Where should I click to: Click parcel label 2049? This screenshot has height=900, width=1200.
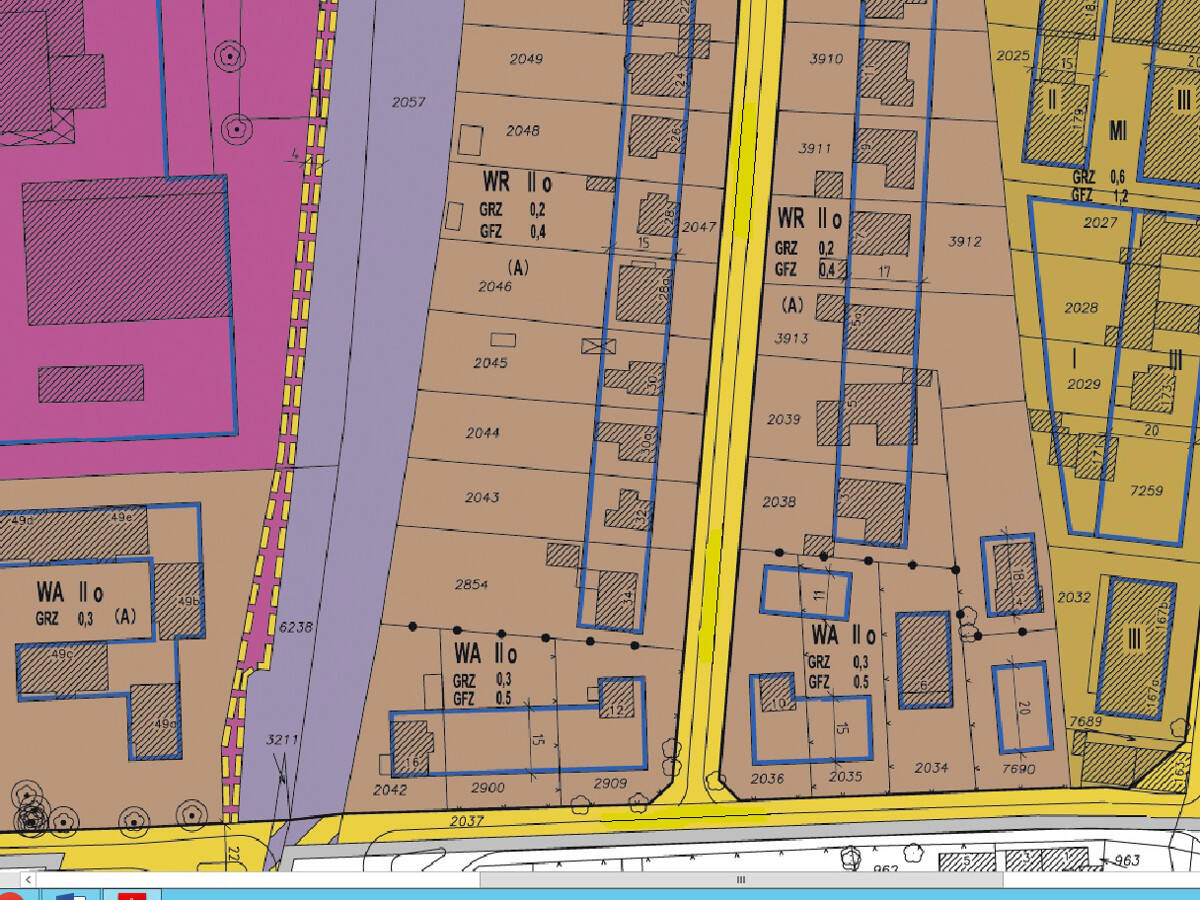525,59
